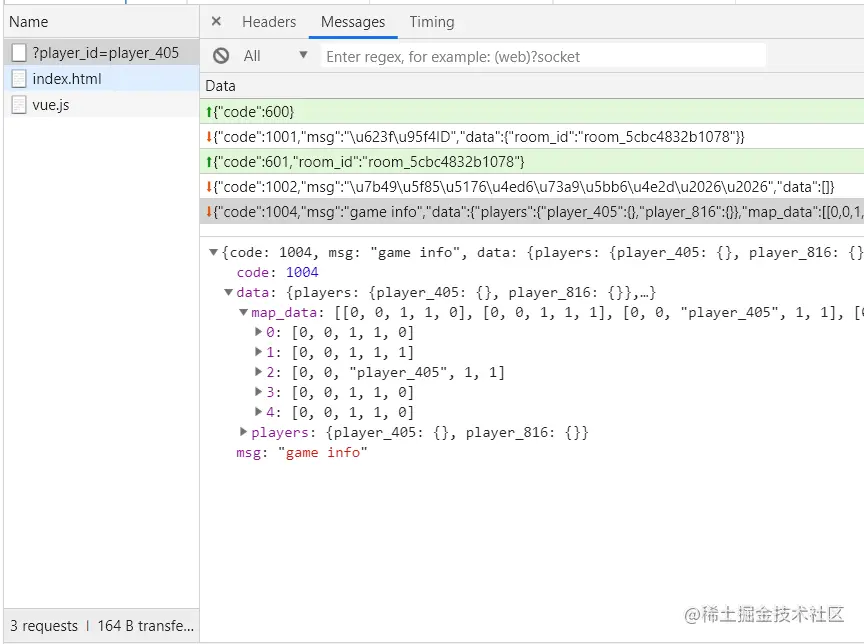
Task: Click the Name column header
Action: (x=29, y=22)
